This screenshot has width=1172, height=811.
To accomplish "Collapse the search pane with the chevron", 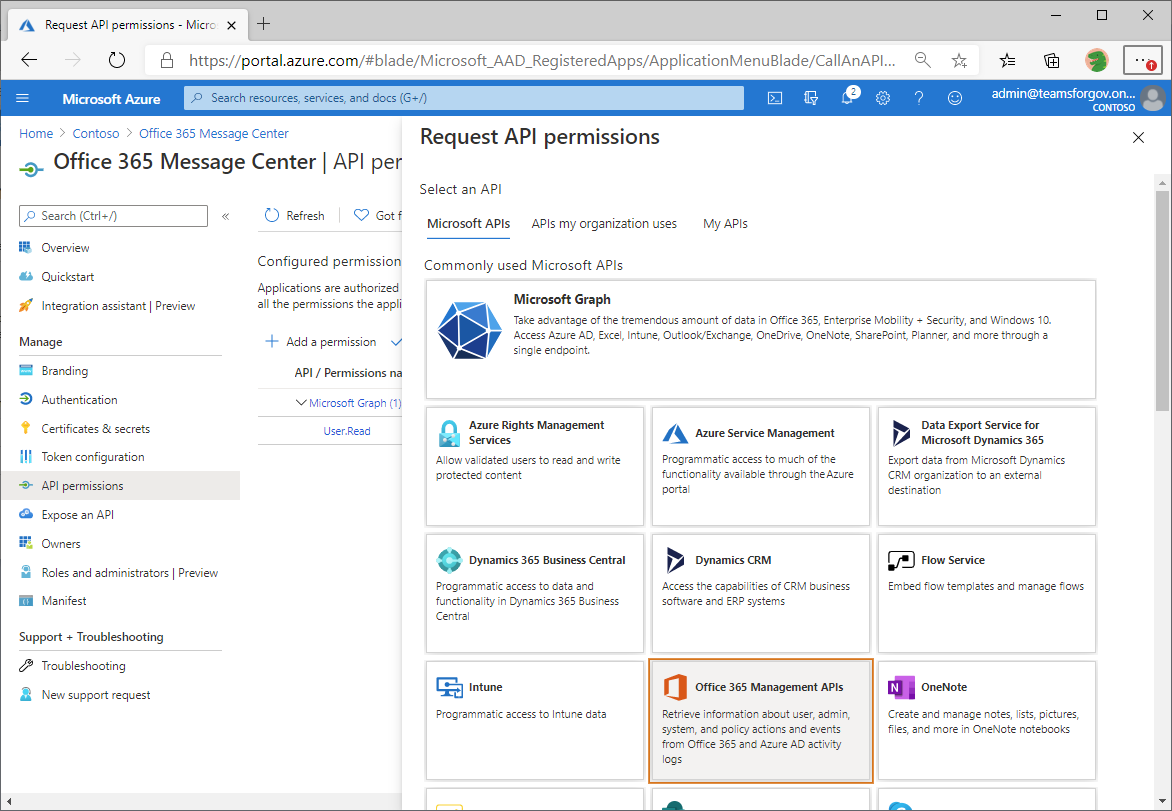I will click(225, 215).
